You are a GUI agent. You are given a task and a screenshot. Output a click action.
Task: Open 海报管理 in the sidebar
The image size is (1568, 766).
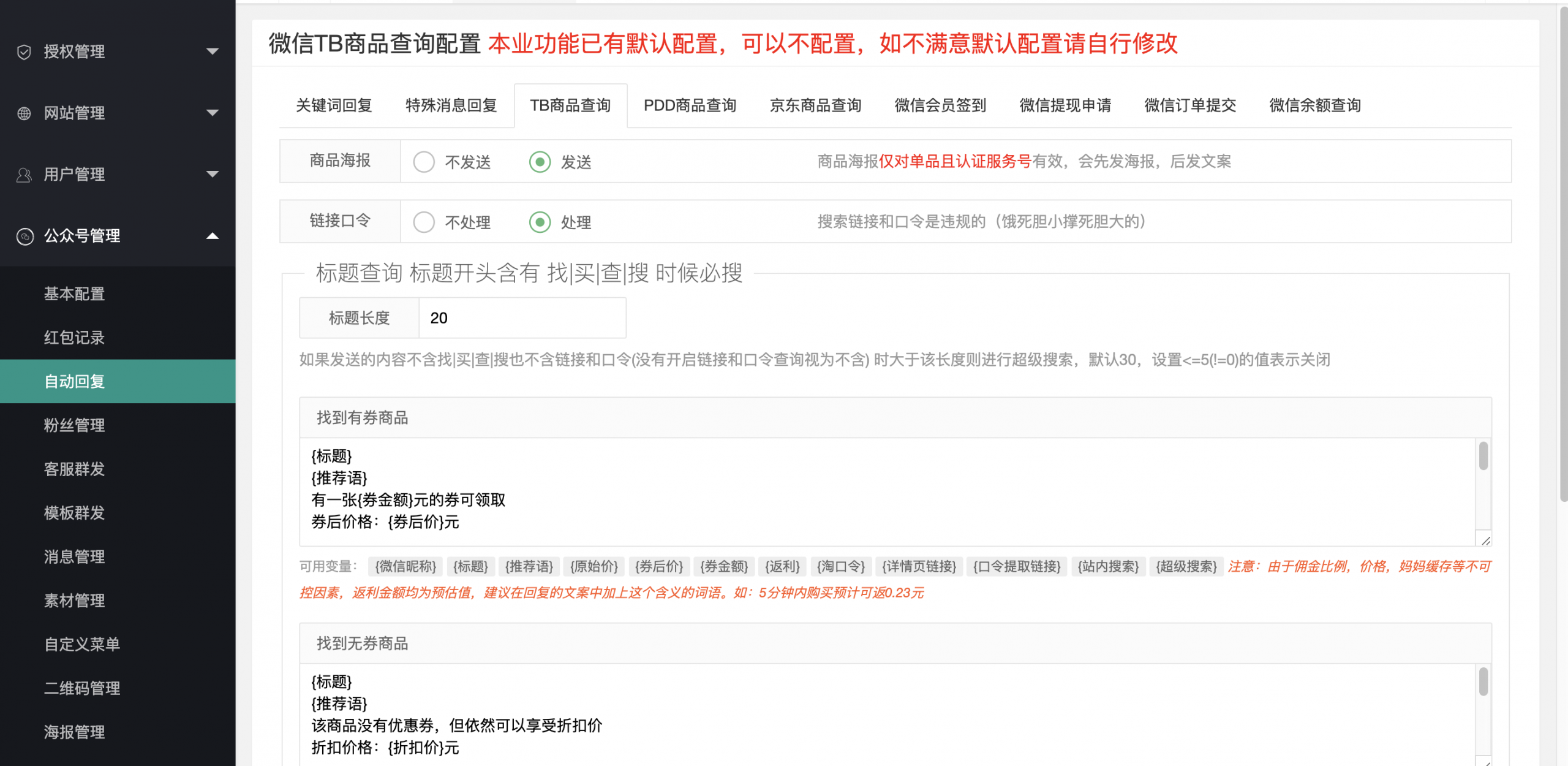[x=118, y=732]
